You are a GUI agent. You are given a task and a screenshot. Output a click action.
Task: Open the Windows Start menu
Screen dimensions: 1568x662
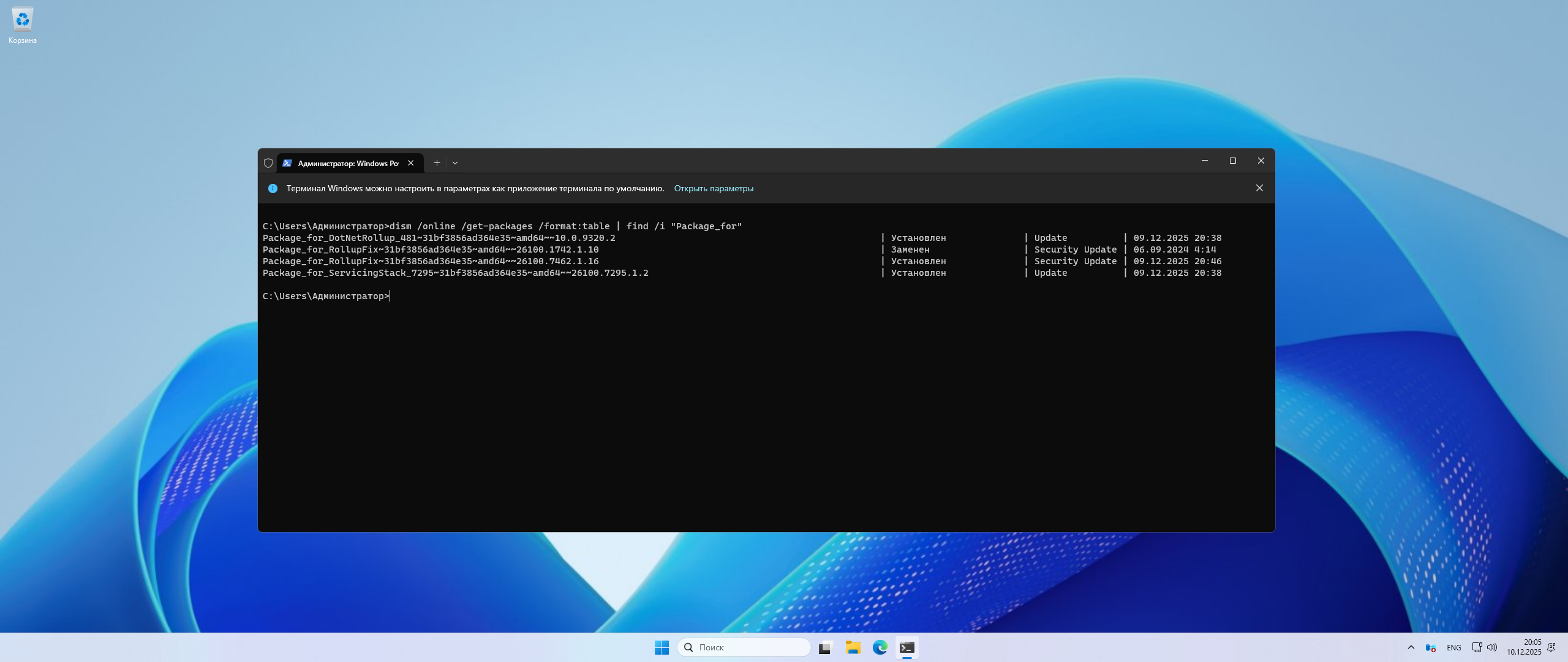661,647
